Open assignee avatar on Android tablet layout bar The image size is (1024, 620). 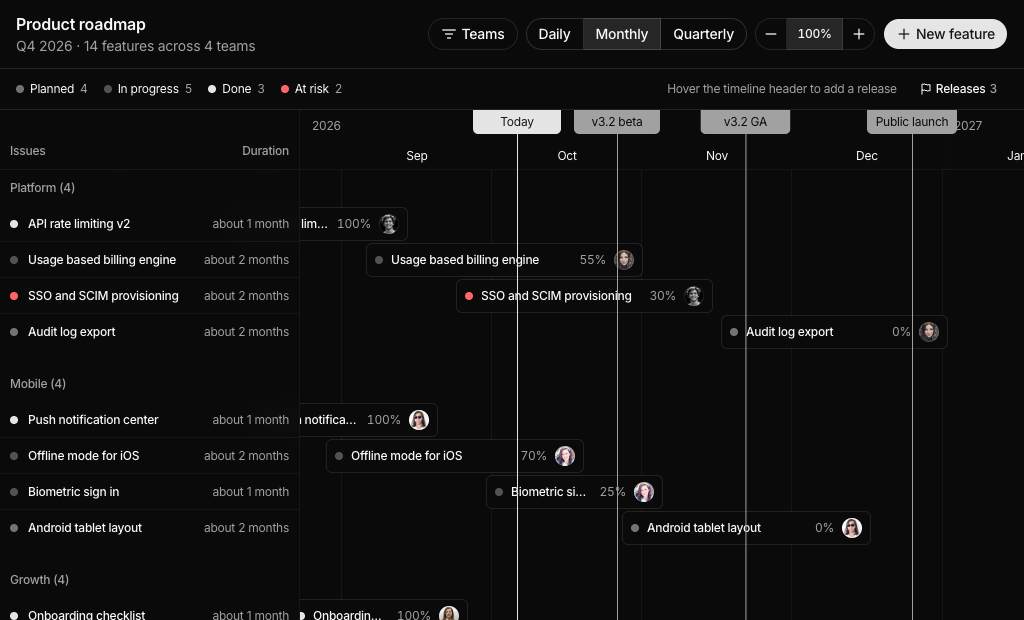coord(852,528)
